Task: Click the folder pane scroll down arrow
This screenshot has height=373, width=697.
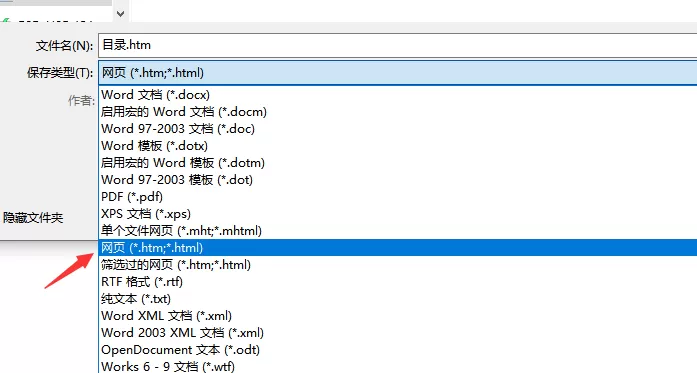Action: (120, 14)
